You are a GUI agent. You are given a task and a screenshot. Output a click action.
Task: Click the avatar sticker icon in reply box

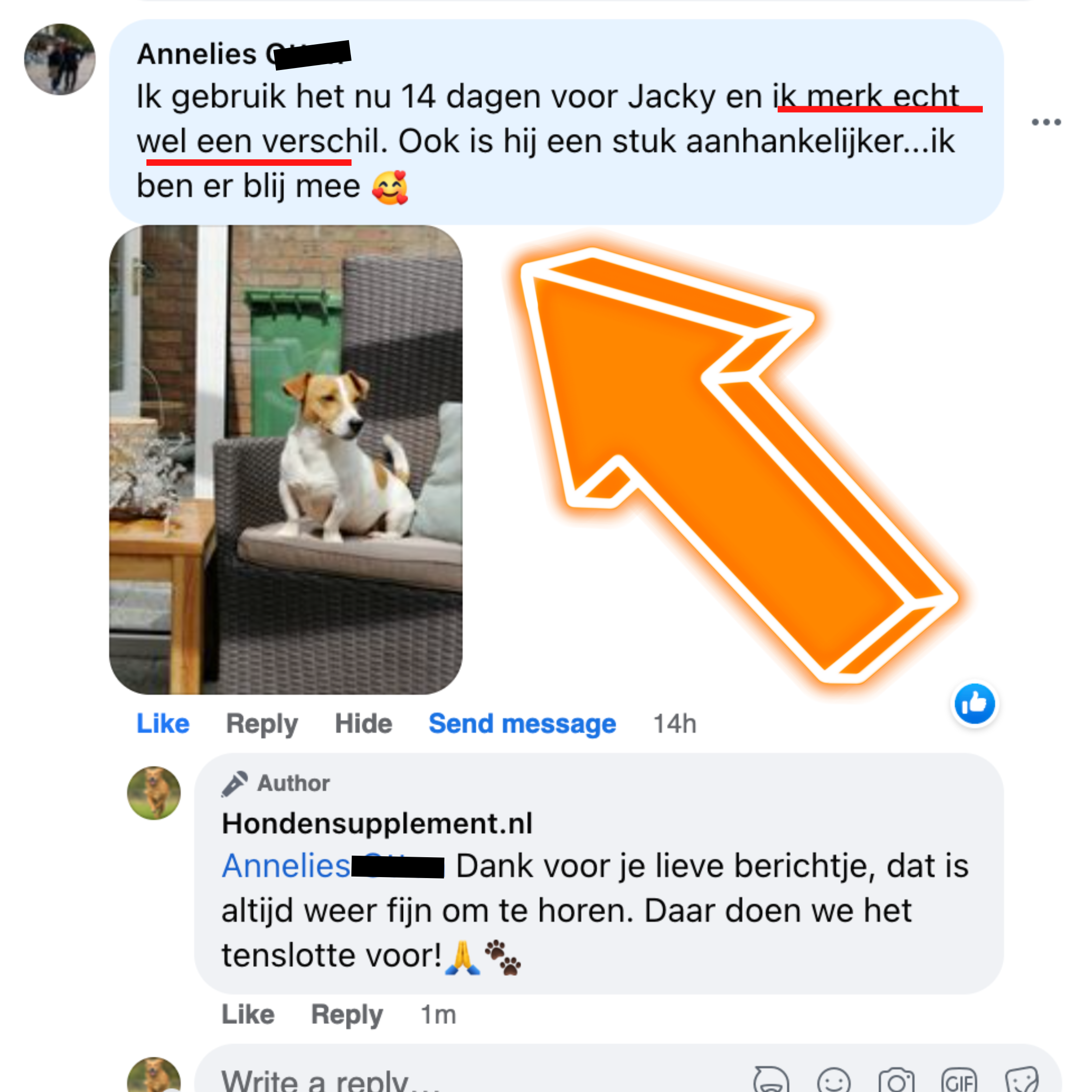(771, 1080)
